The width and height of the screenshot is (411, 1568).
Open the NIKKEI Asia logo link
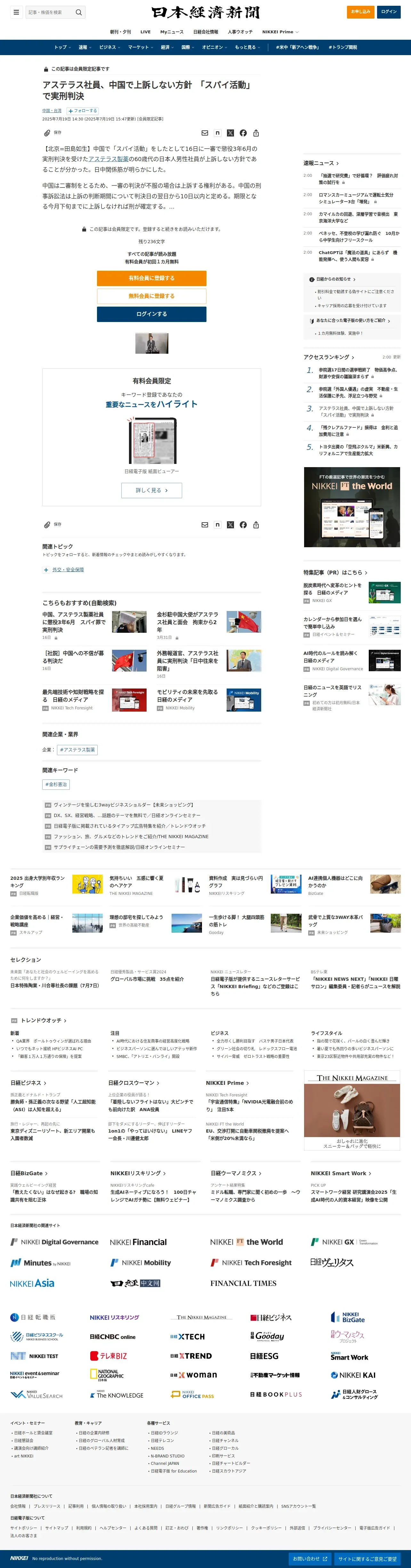[x=32, y=1283]
